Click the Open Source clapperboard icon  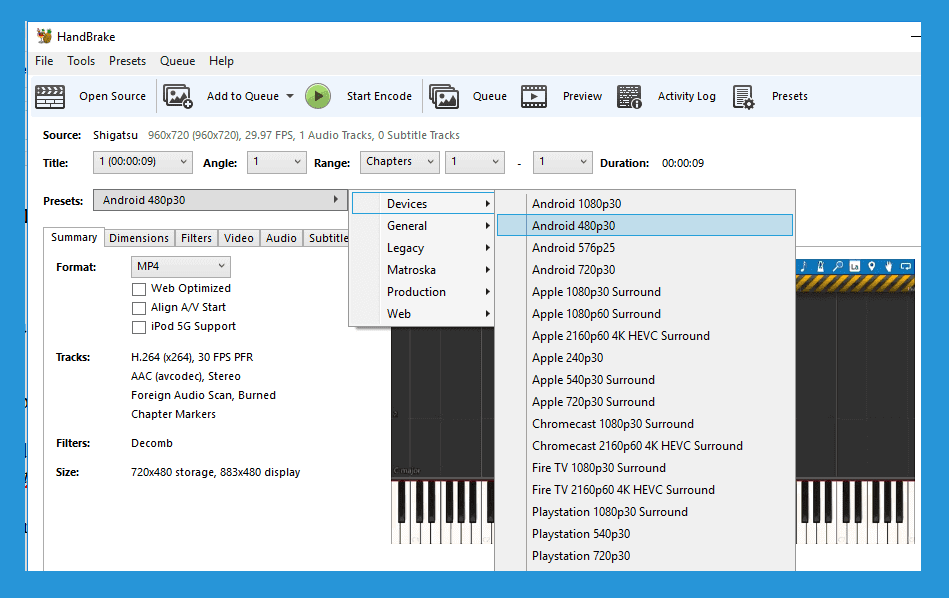point(50,96)
